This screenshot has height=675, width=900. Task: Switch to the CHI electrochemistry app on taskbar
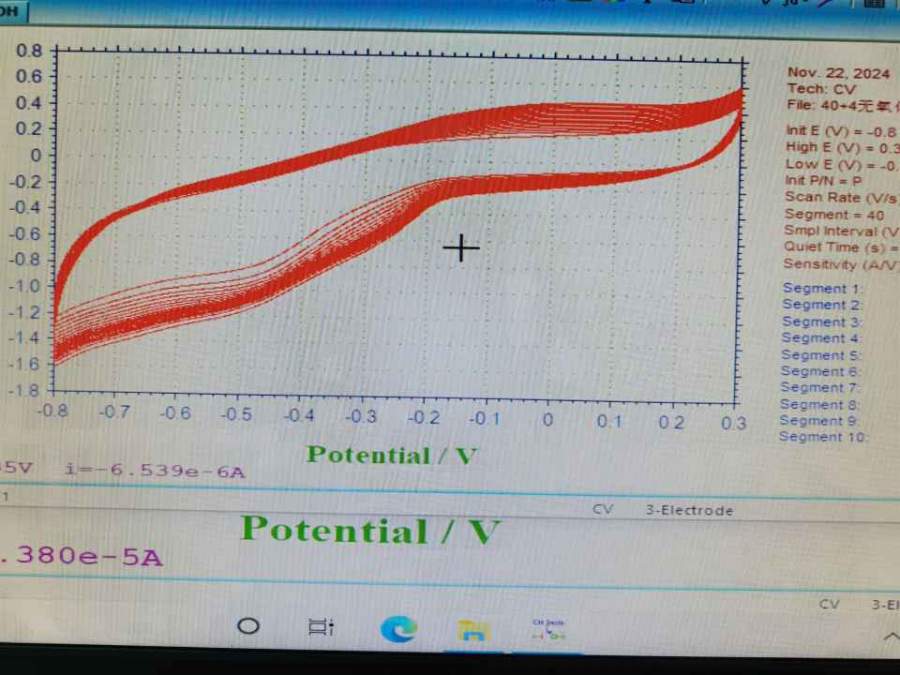pyautogui.click(x=548, y=630)
